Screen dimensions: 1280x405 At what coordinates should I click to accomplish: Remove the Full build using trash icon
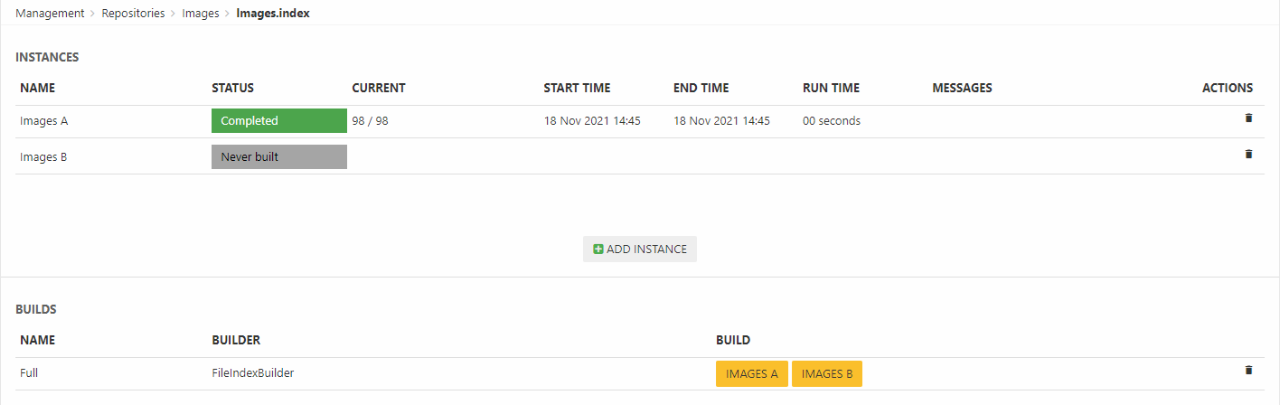click(x=1247, y=370)
